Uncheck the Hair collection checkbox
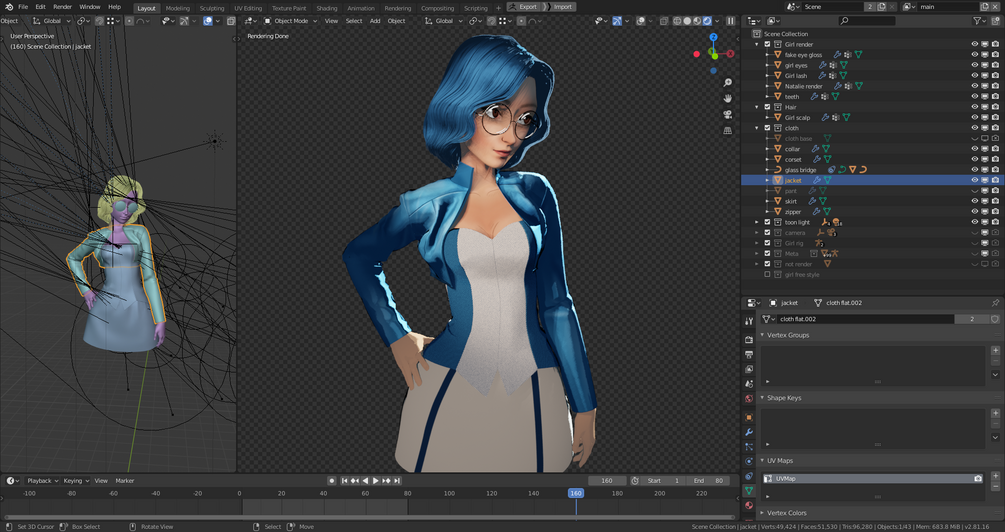Screen dimensions: 1005x532 tap(767, 107)
